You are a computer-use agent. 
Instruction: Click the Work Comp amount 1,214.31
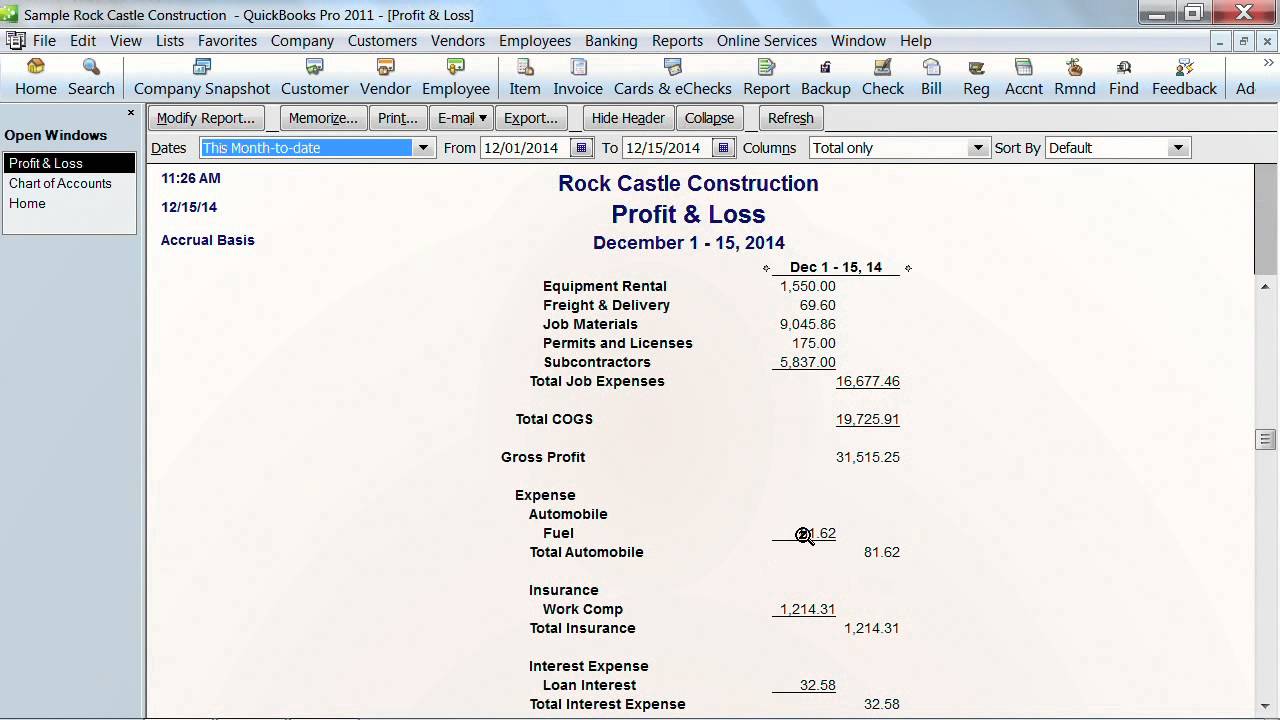pos(807,609)
